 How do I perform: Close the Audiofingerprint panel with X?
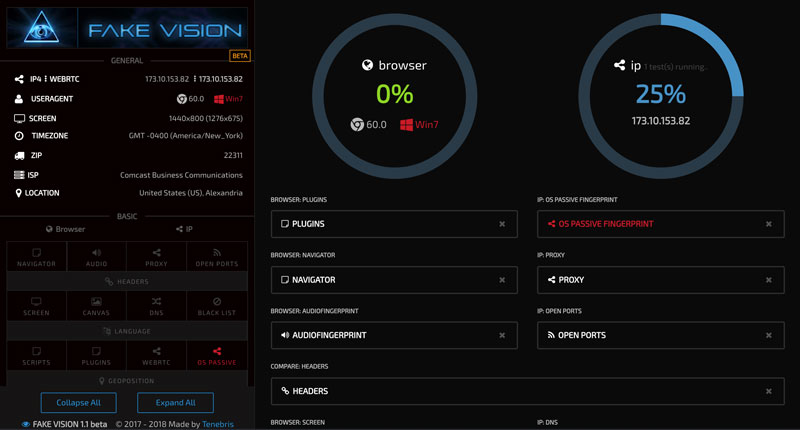point(502,335)
